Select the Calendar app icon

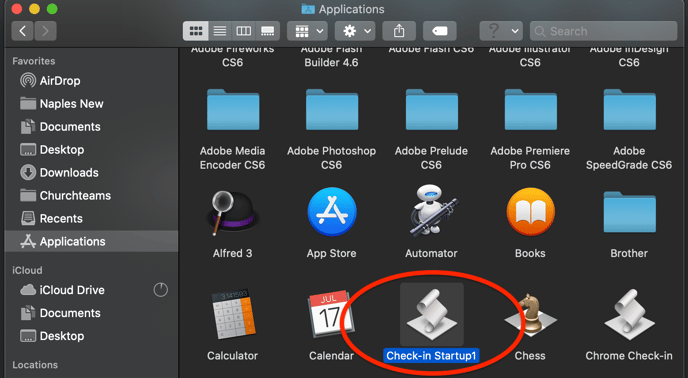click(x=330, y=313)
